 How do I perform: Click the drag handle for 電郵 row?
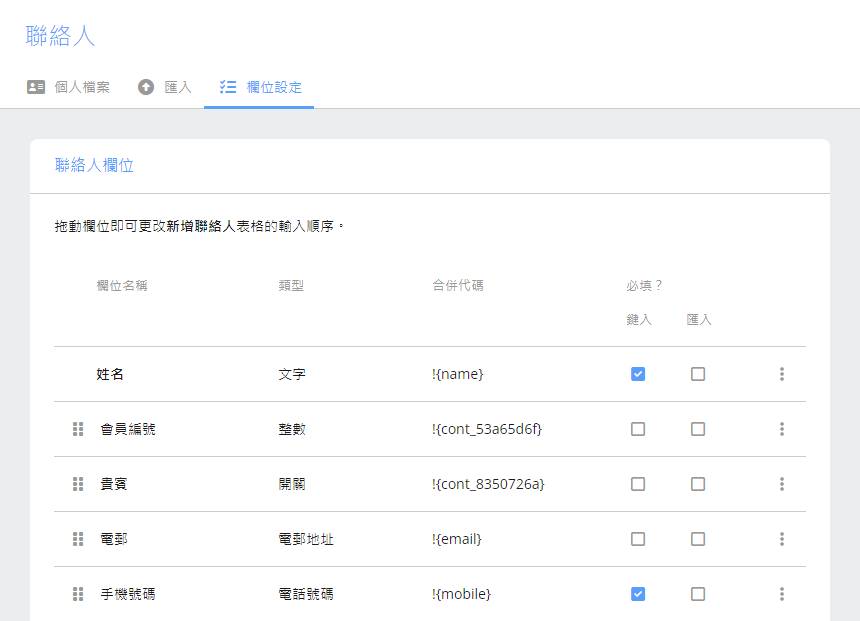pyautogui.click(x=78, y=539)
